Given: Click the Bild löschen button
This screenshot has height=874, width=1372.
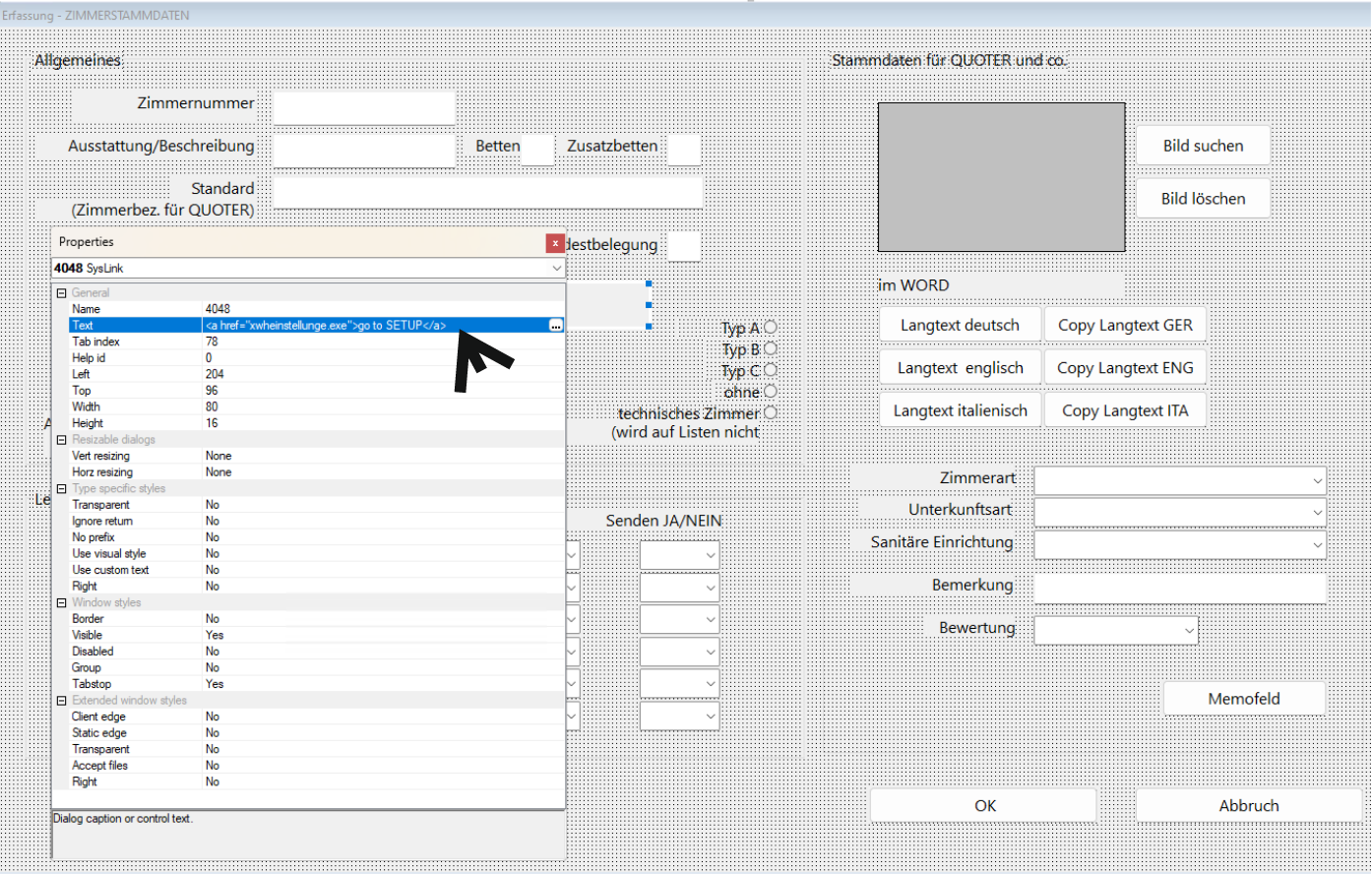Looking at the screenshot, I should point(1203,198).
